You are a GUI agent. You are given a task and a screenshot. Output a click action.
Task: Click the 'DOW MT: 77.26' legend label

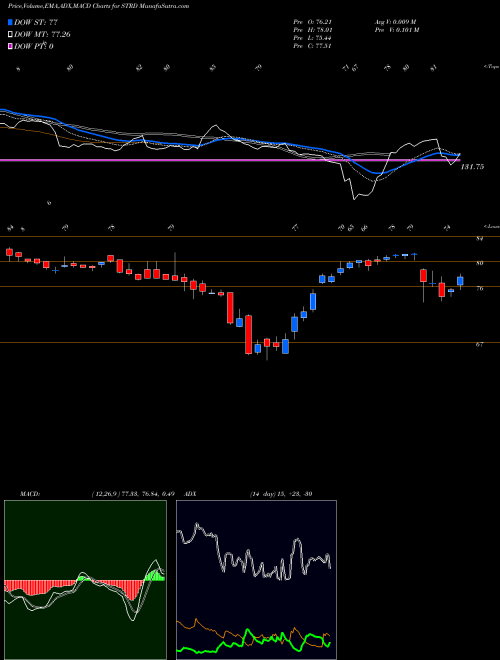coord(42,34)
